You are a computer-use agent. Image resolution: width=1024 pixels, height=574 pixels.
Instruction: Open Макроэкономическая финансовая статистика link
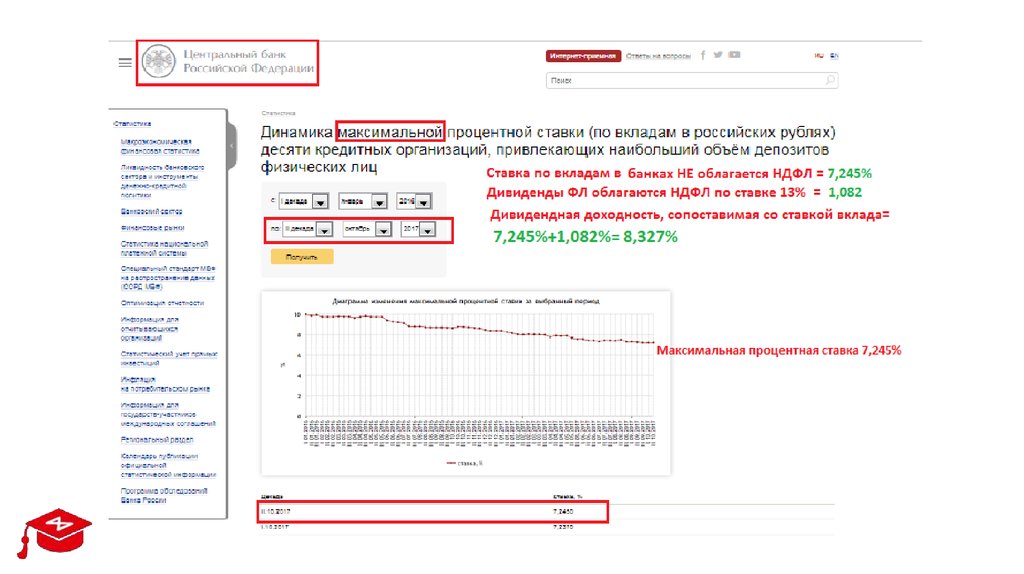point(160,146)
